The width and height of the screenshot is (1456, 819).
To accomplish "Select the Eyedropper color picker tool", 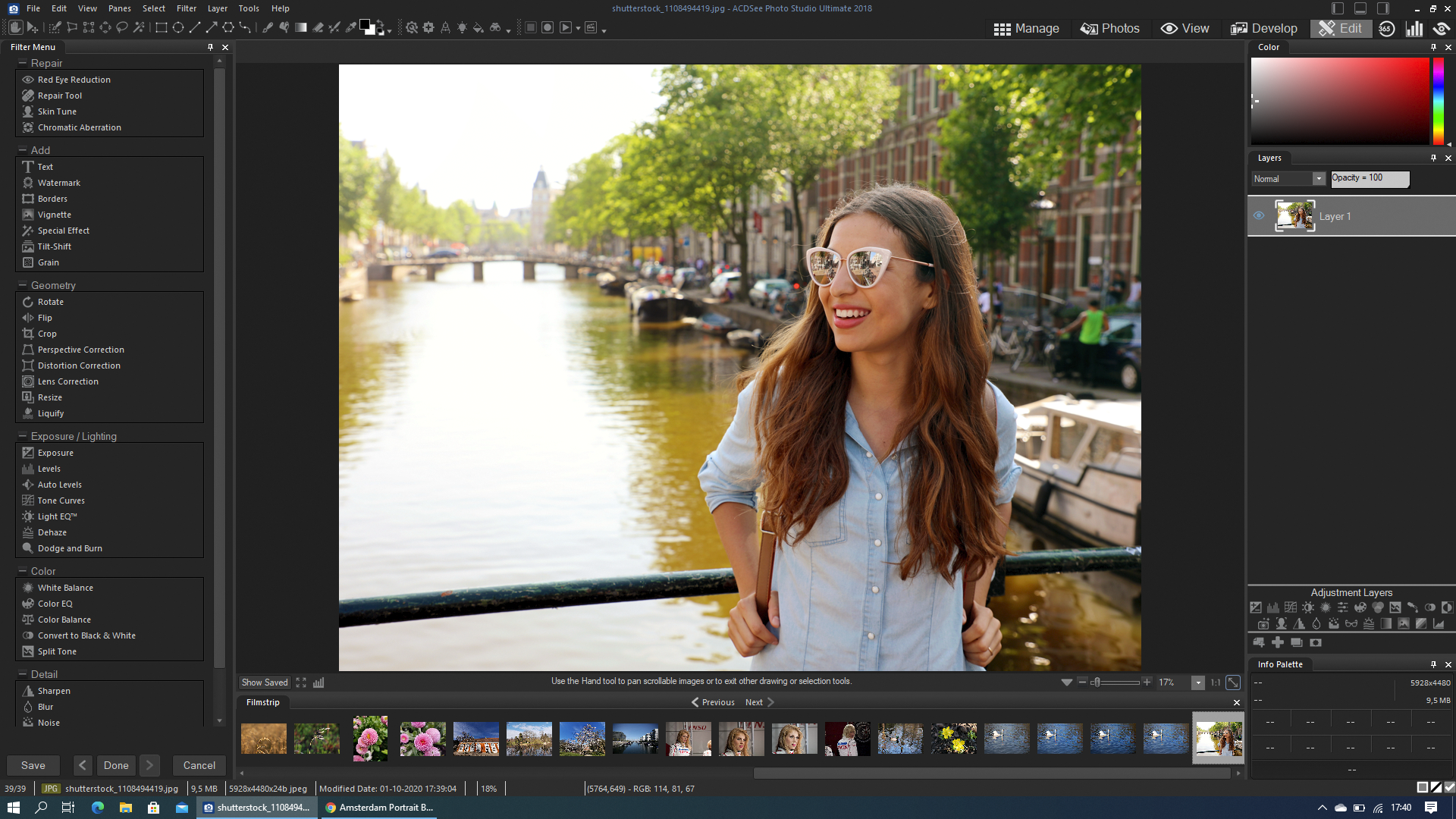I will (x=350, y=28).
